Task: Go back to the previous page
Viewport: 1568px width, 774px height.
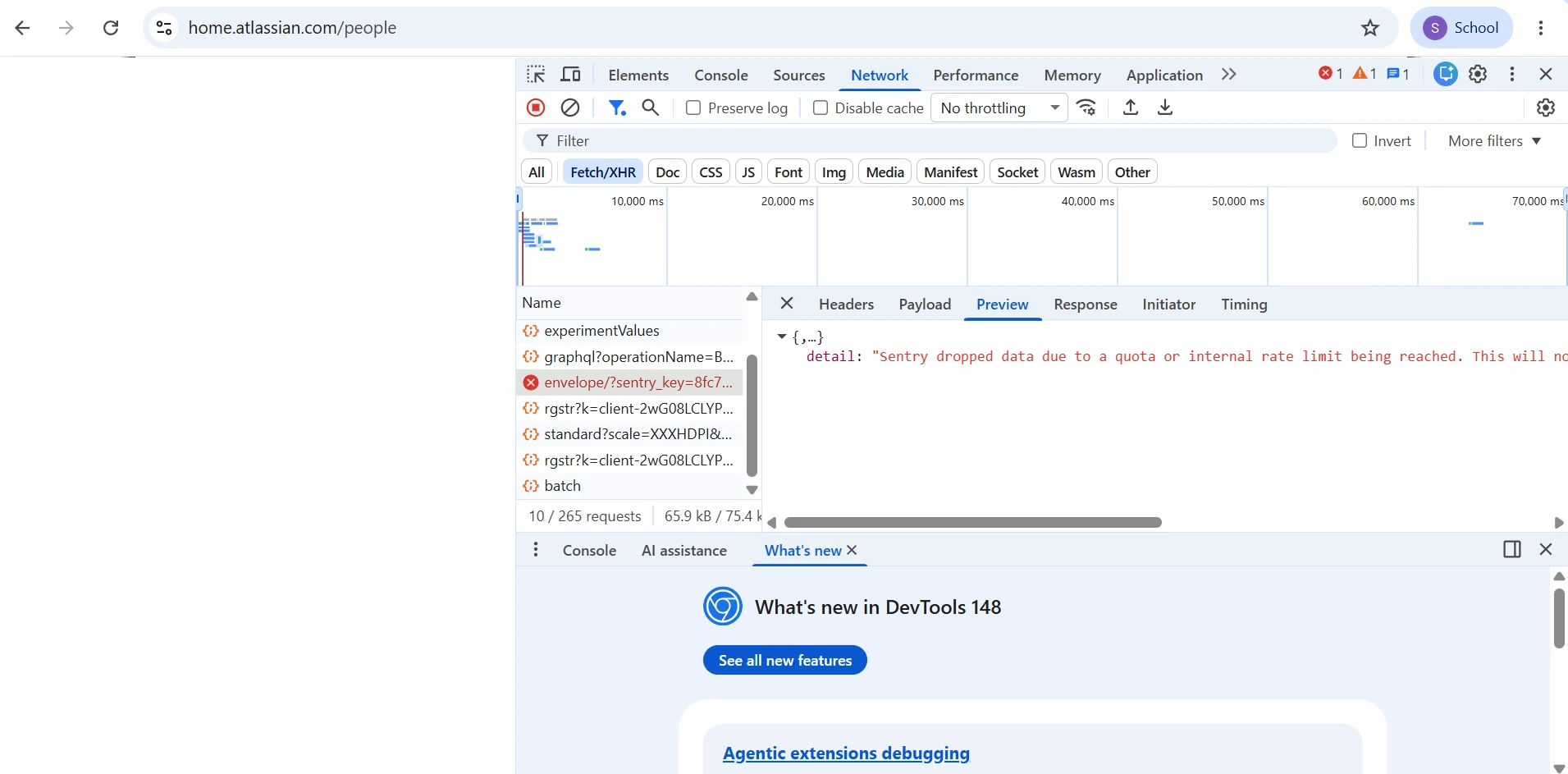Action: pos(23,28)
